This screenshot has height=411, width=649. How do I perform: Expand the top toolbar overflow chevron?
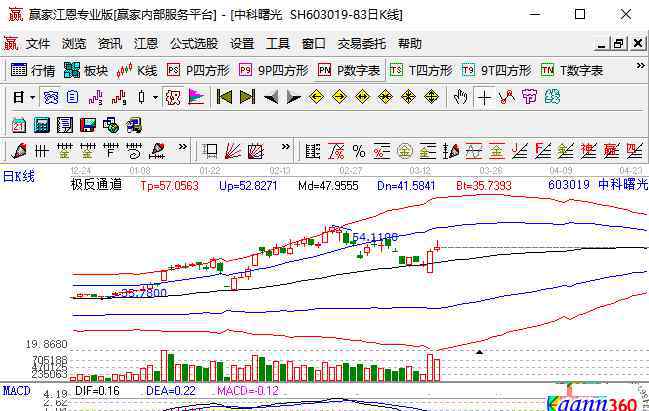tap(640, 64)
